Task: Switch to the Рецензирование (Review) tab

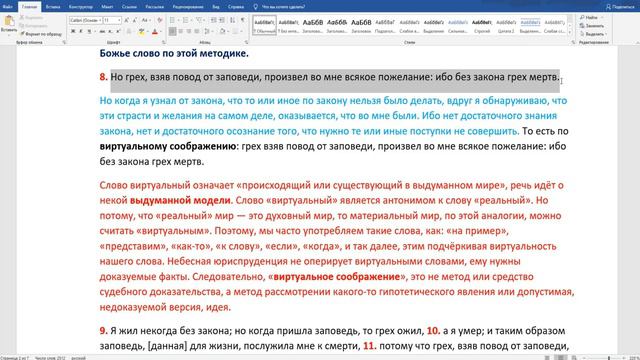Action: 188,7
